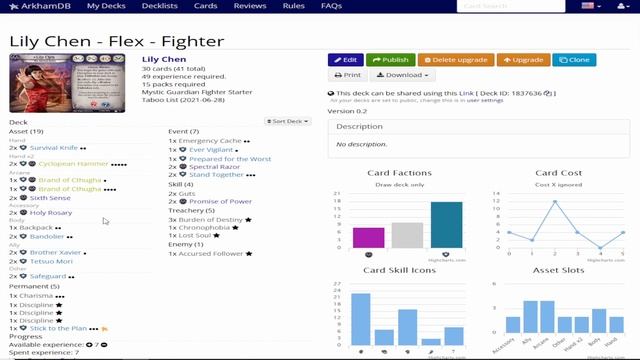This screenshot has width=640, height=360.
Task: Click the Card Cost peak point at 2
Action: tap(555, 202)
